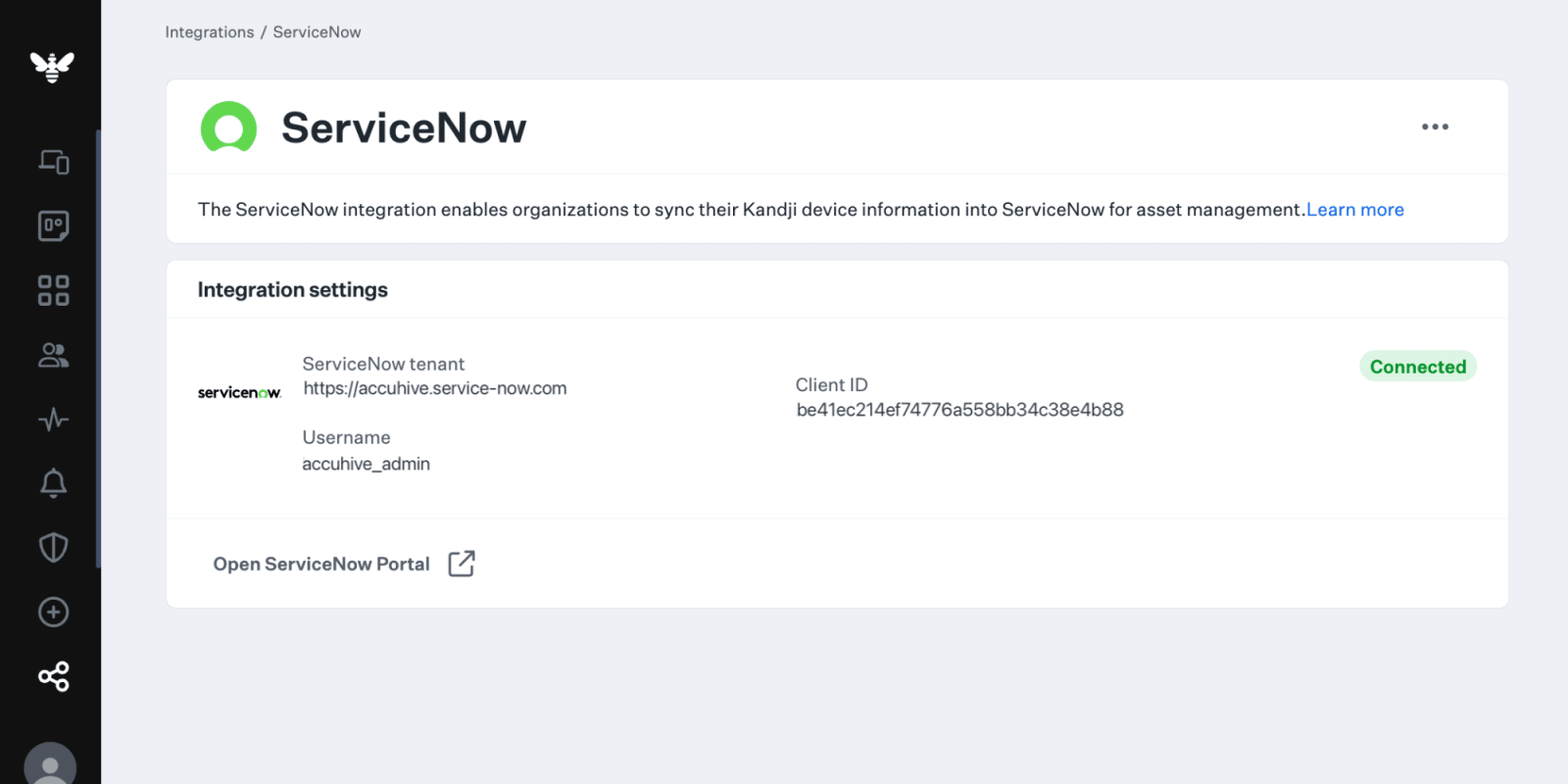
Task: Open the account avatar at sidebar bottom
Action: (x=53, y=764)
